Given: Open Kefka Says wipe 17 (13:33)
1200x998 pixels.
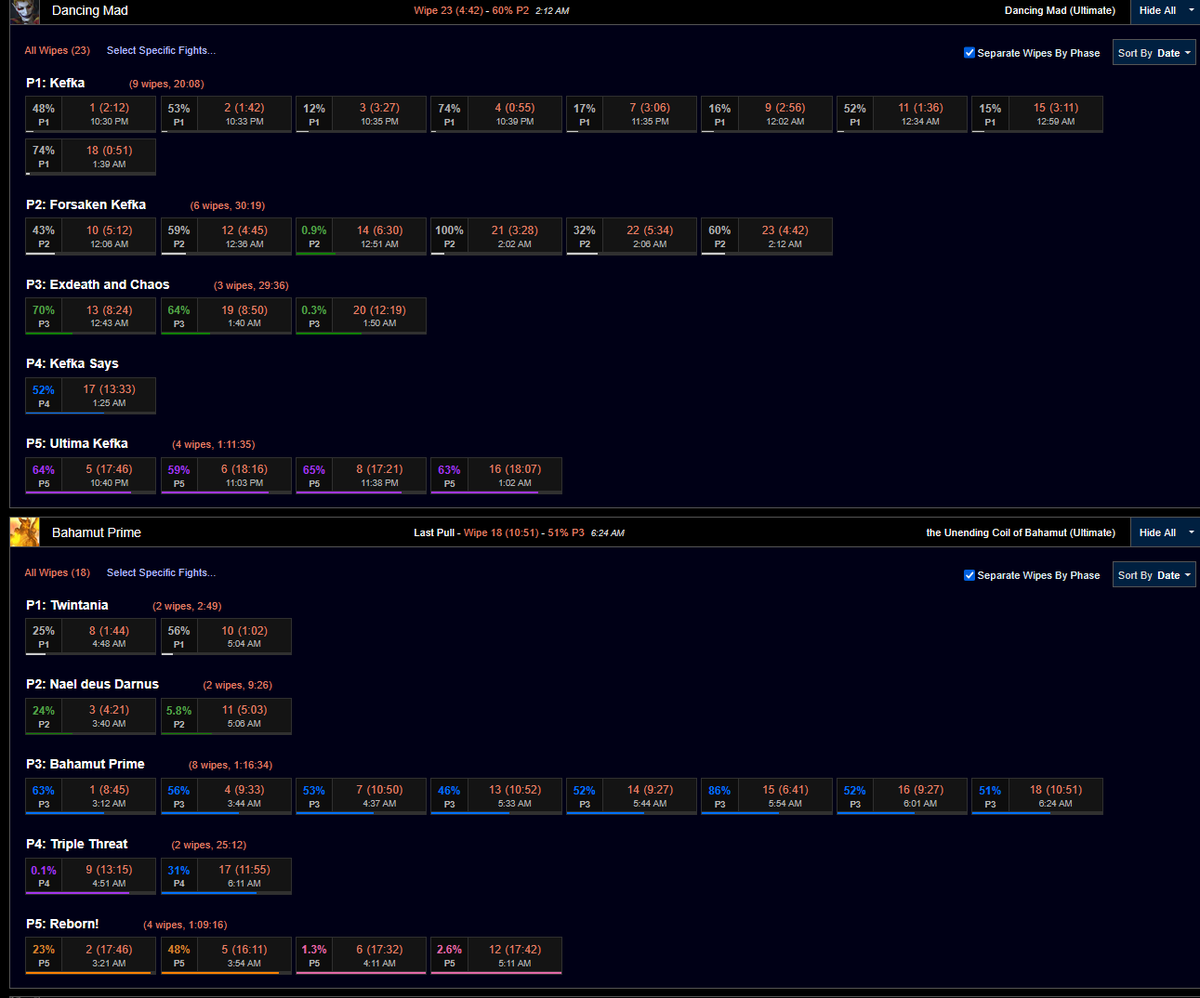Looking at the screenshot, I should coord(91,396).
